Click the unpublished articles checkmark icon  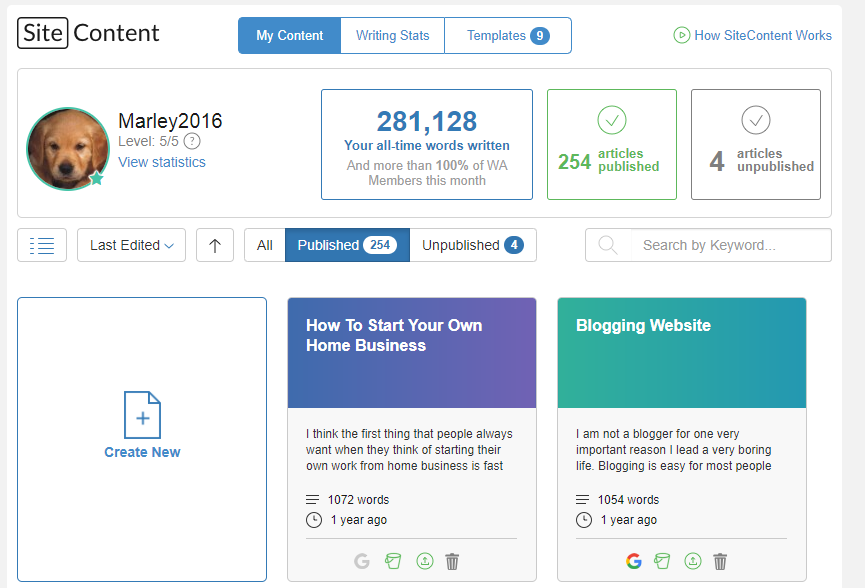pos(756,120)
